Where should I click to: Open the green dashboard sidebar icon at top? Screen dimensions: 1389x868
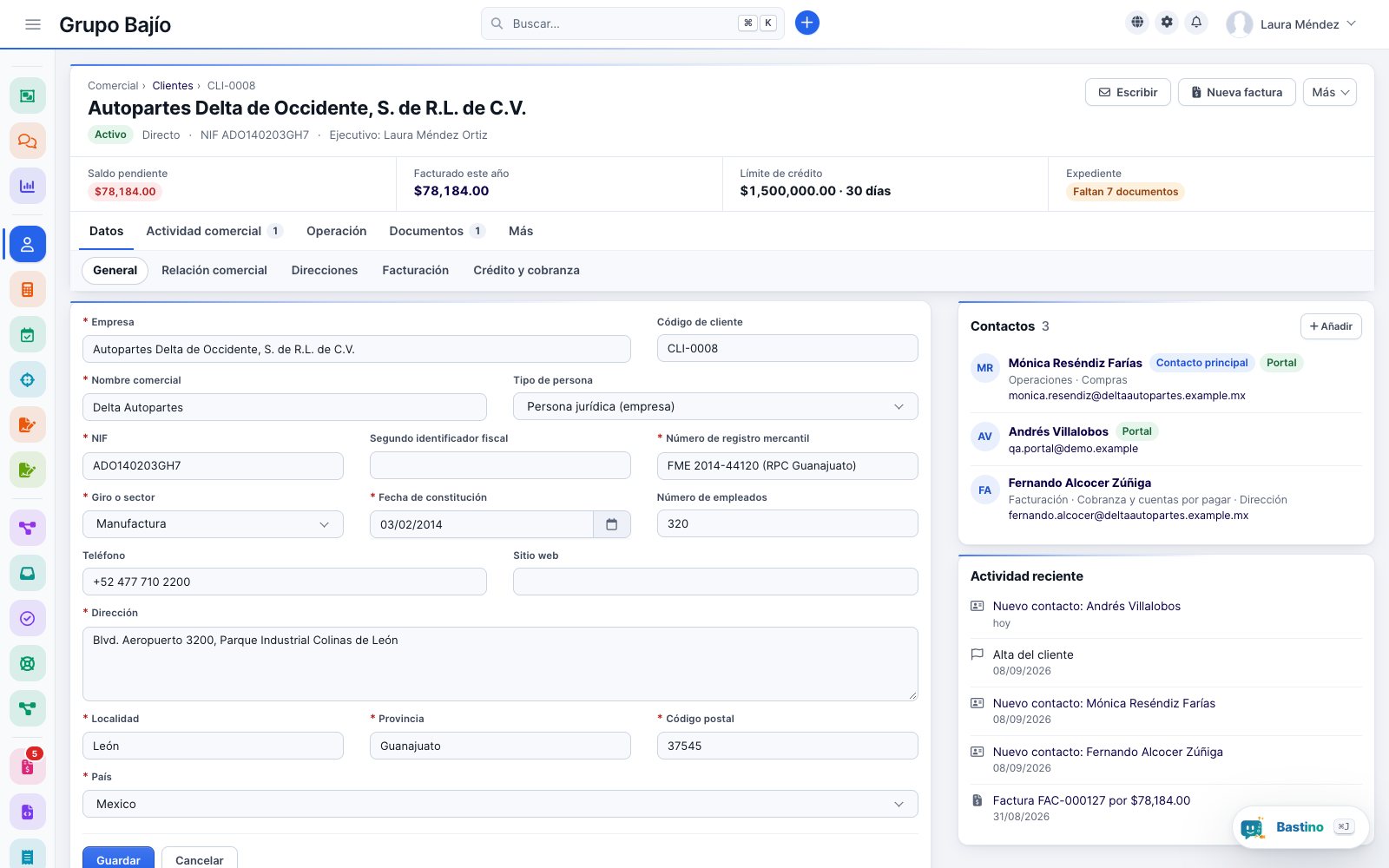28,95
